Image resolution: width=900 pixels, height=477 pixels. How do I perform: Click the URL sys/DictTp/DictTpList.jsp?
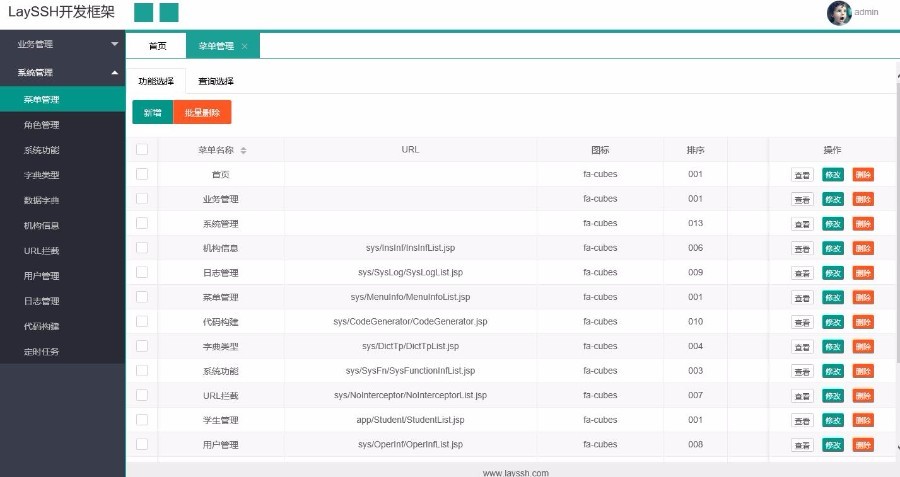(x=410, y=346)
